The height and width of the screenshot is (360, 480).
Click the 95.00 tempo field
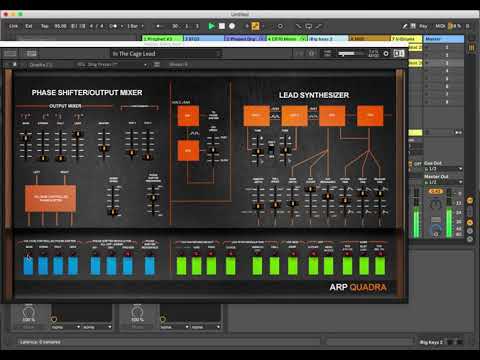point(60,26)
